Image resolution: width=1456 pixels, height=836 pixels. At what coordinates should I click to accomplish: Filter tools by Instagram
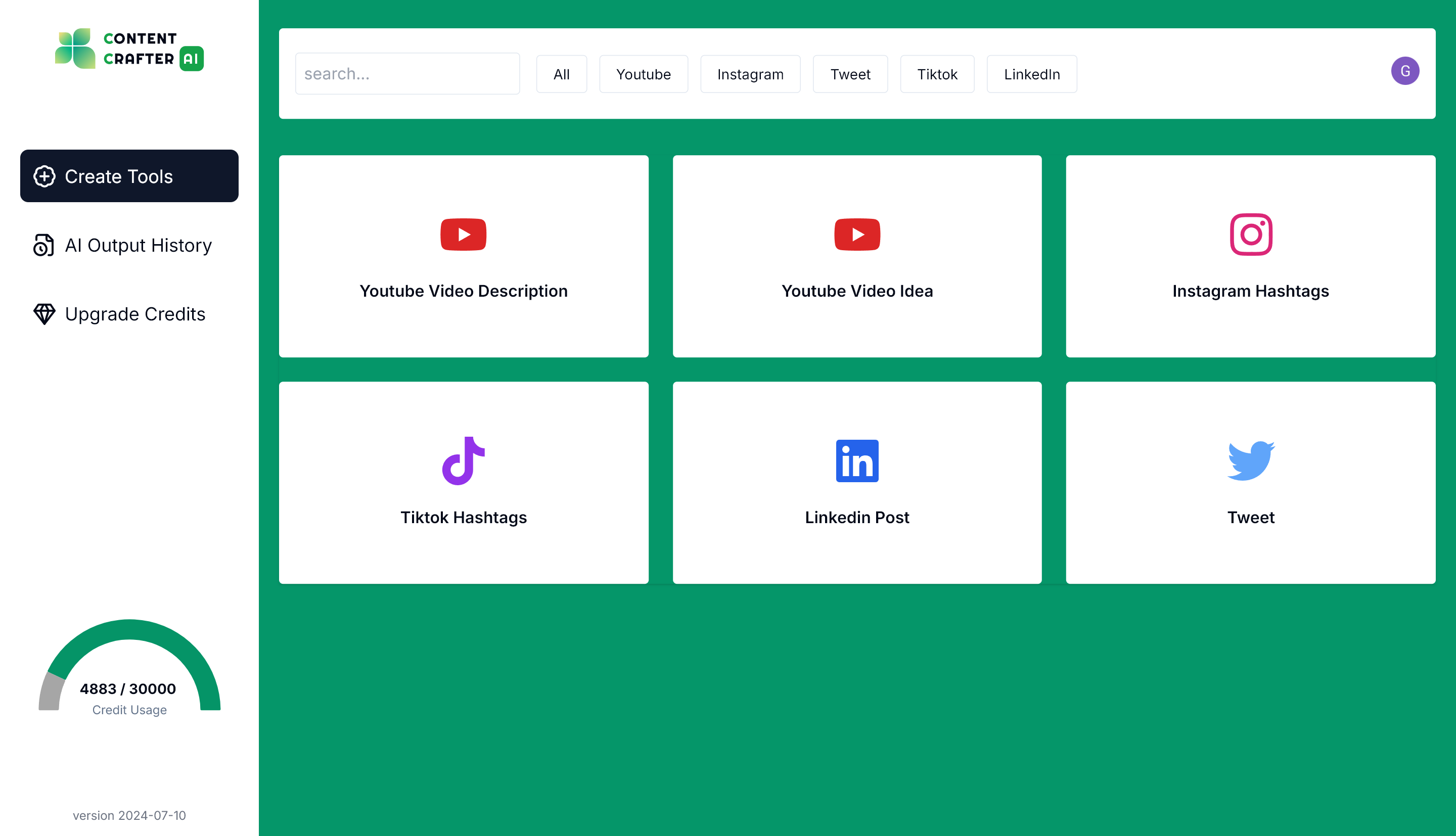point(750,74)
